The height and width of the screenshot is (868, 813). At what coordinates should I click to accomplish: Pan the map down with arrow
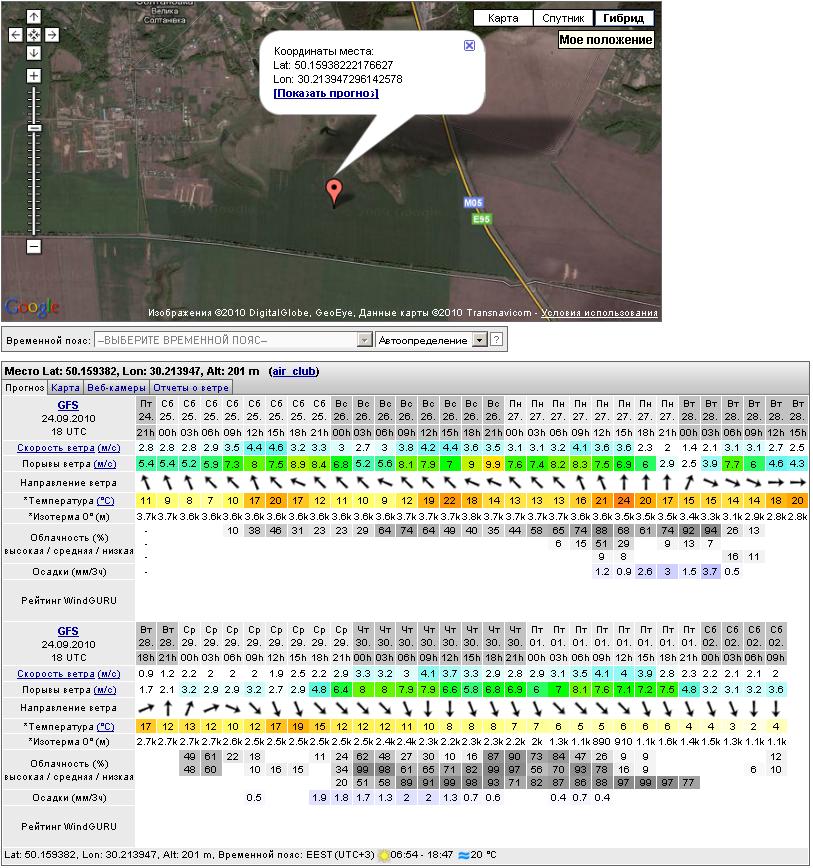click(34, 53)
